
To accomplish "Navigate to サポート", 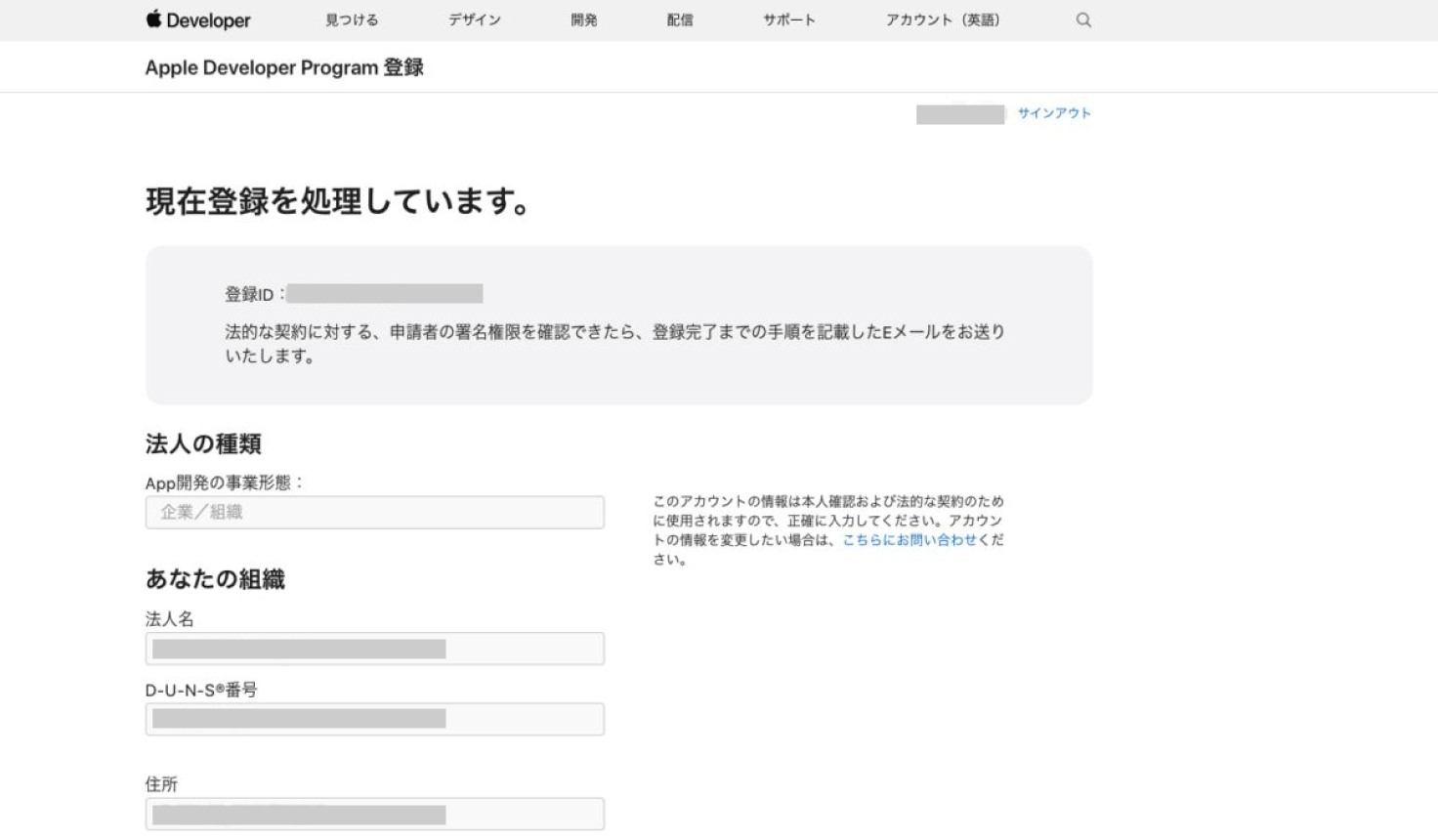I will pos(789,20).
